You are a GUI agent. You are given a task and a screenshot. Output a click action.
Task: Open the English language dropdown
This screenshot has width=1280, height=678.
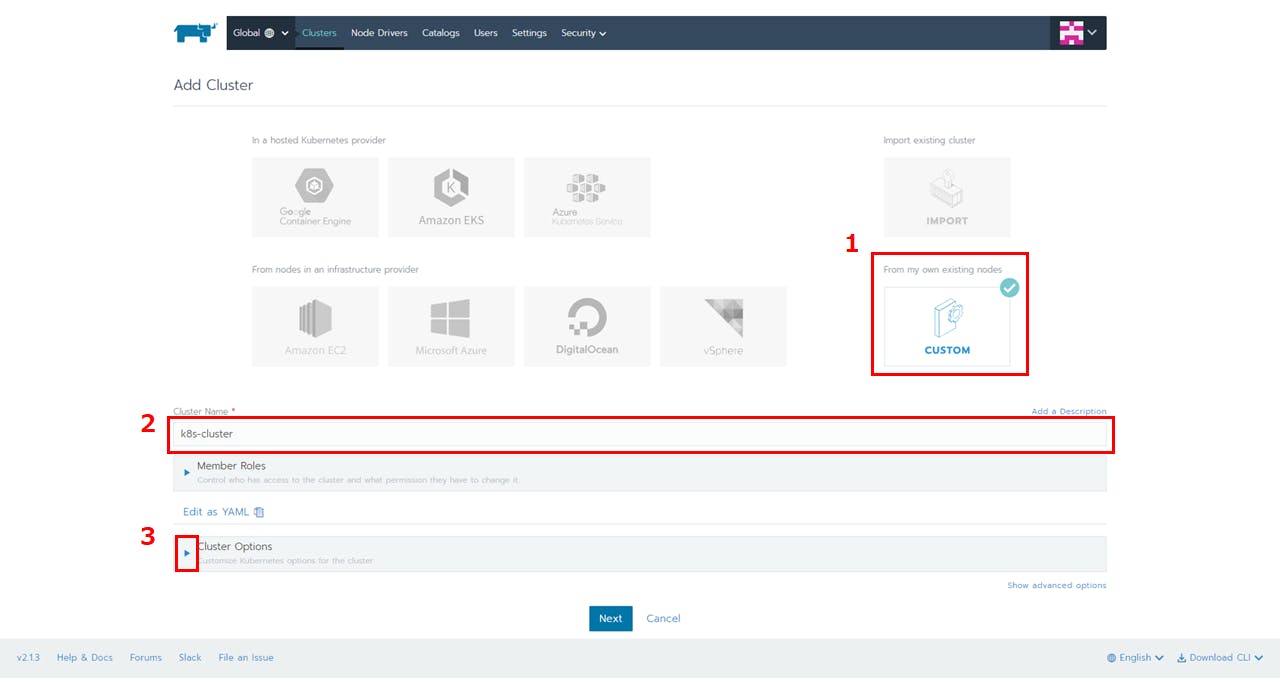tap(1135, 657)
